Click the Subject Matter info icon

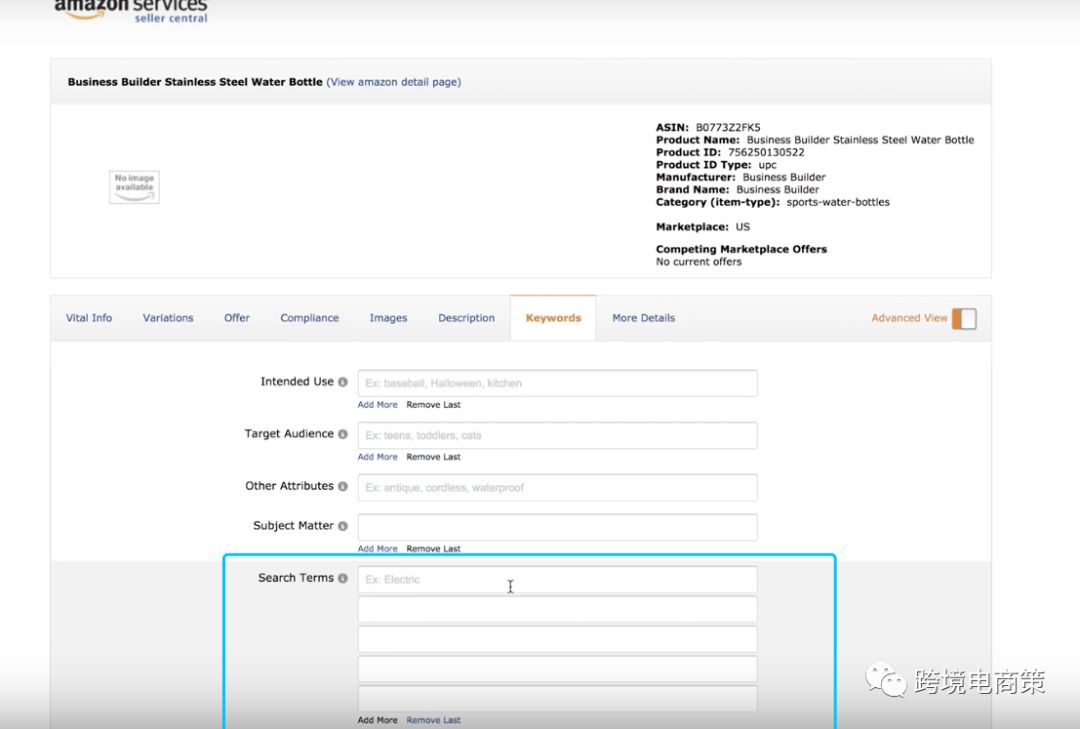pos(342,526)
